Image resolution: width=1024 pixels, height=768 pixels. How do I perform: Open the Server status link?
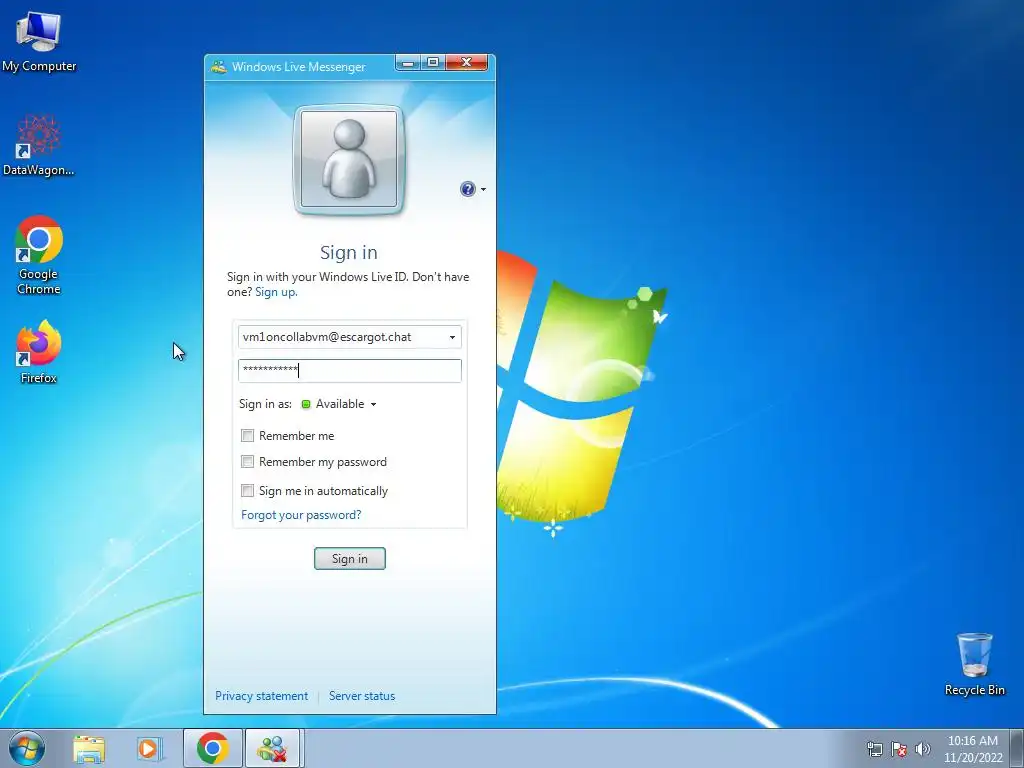coord(362,696)
